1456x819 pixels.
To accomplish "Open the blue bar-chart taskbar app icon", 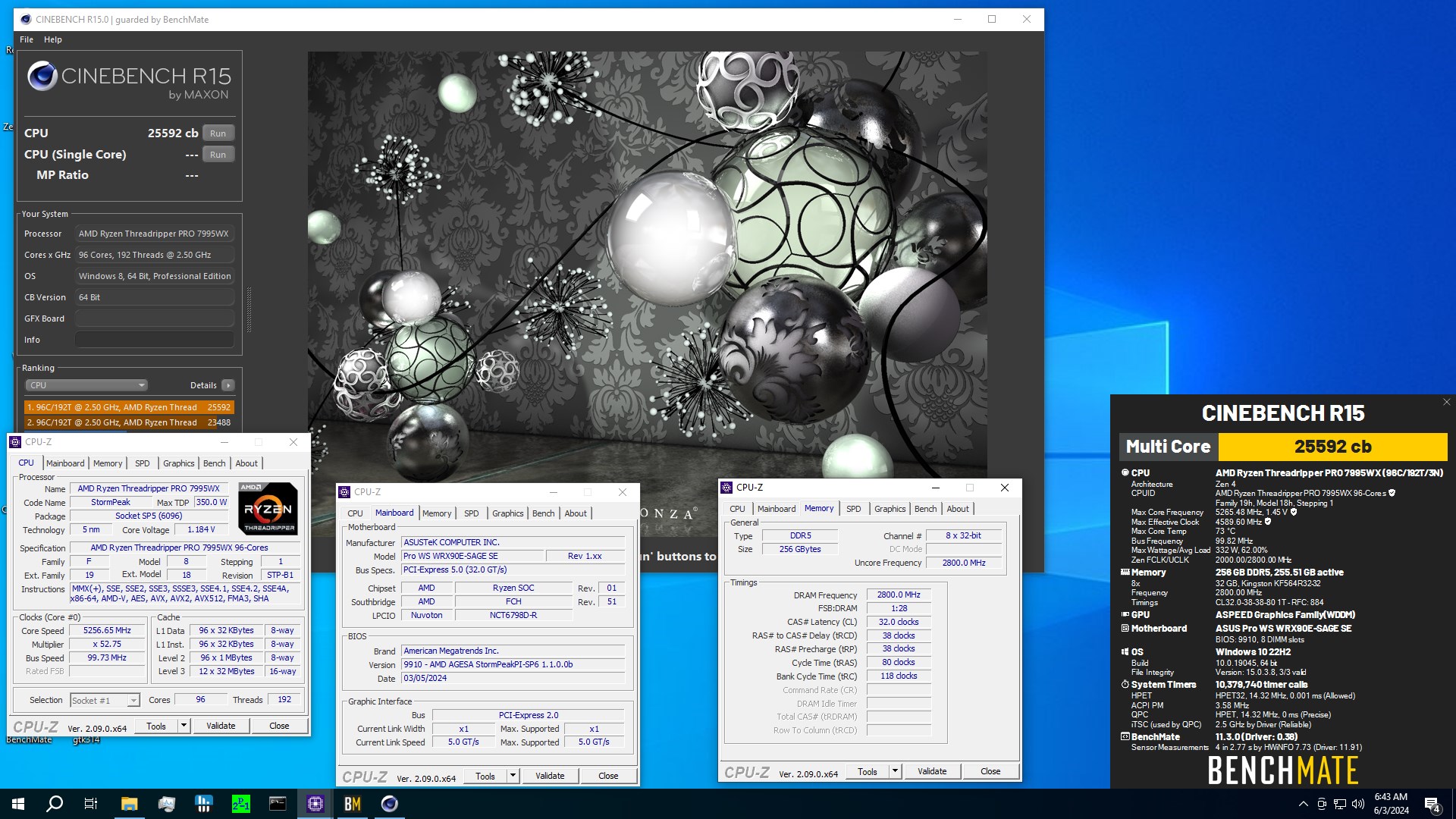I will click(203, 804).
